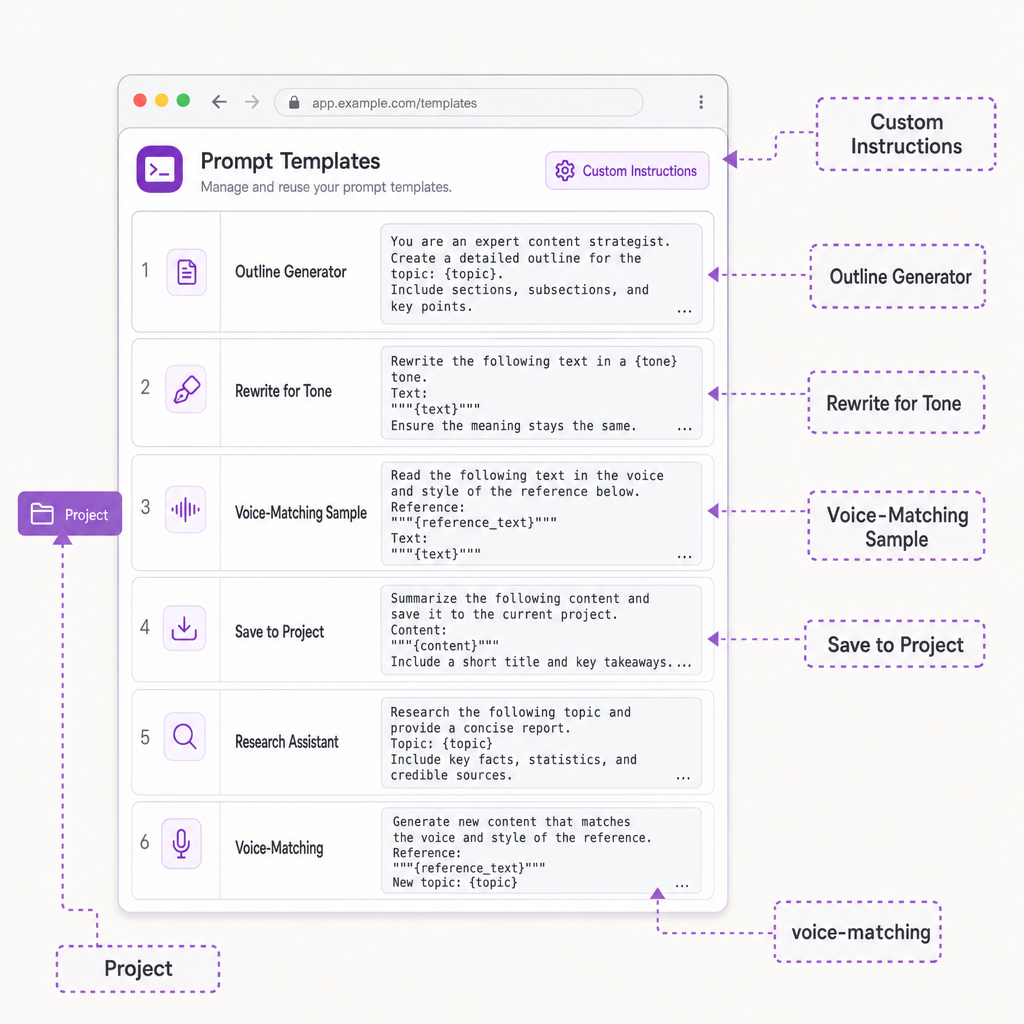Go back with the browser back arrow
This screenshot has width=1024, height=1024.
(x=219, y=102)
